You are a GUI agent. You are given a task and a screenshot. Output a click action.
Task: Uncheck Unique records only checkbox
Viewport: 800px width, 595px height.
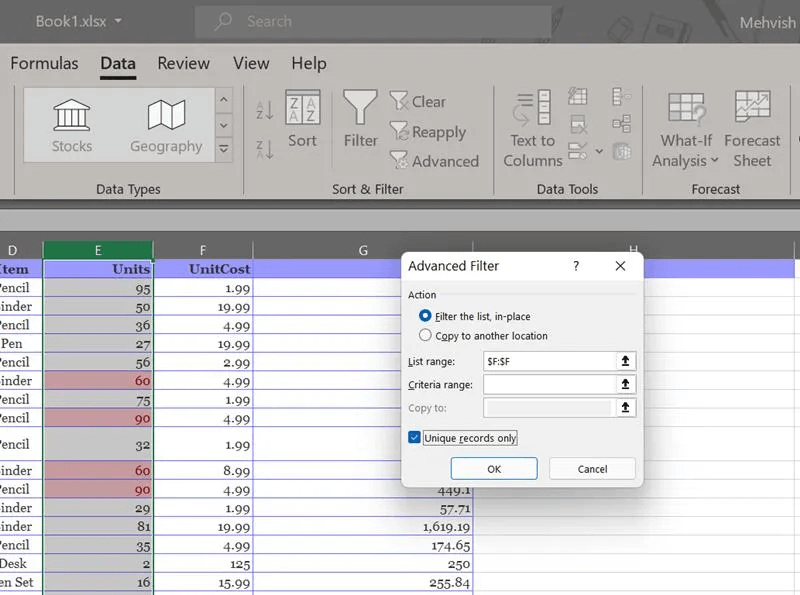(415, 438)
